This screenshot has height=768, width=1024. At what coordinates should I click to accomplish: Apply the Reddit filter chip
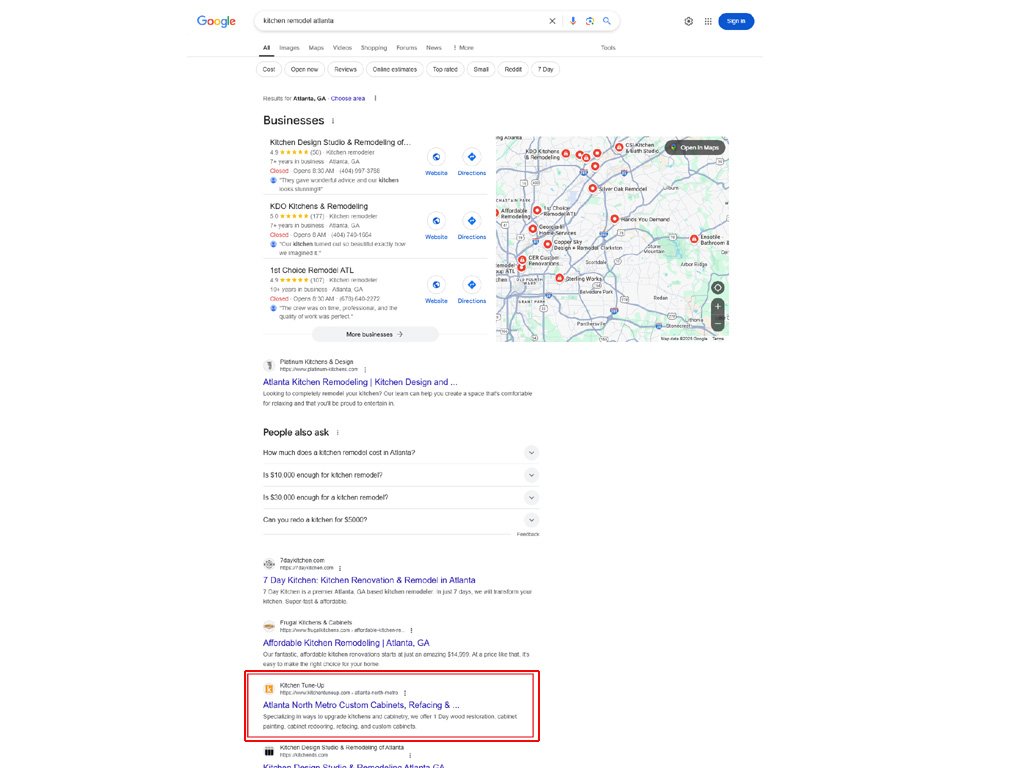tap(513, 69)
